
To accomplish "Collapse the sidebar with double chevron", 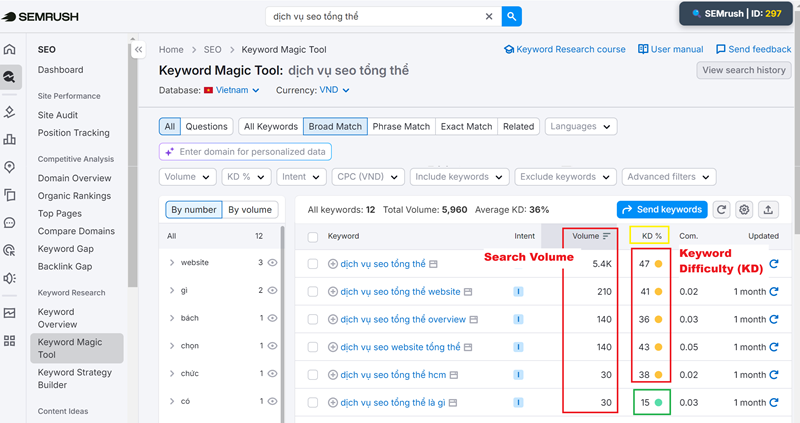I will click(138, 49).
